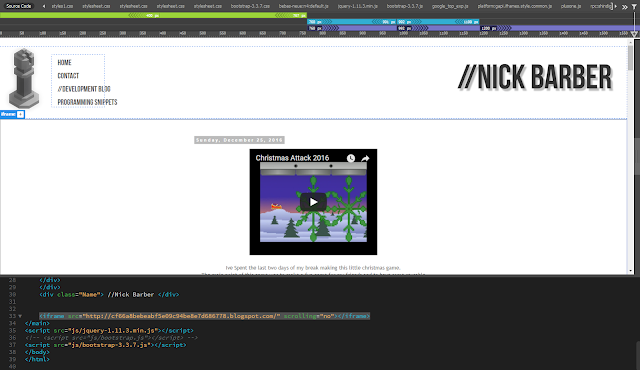The width and height of the screenshot is (640, 370).
Task: Play the Christmas Attack 2016 video
Action: coord(313,202)
